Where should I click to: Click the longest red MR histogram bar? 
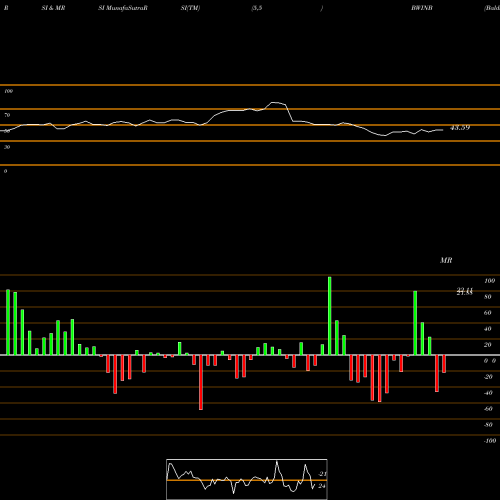click(x=201, y=382)
